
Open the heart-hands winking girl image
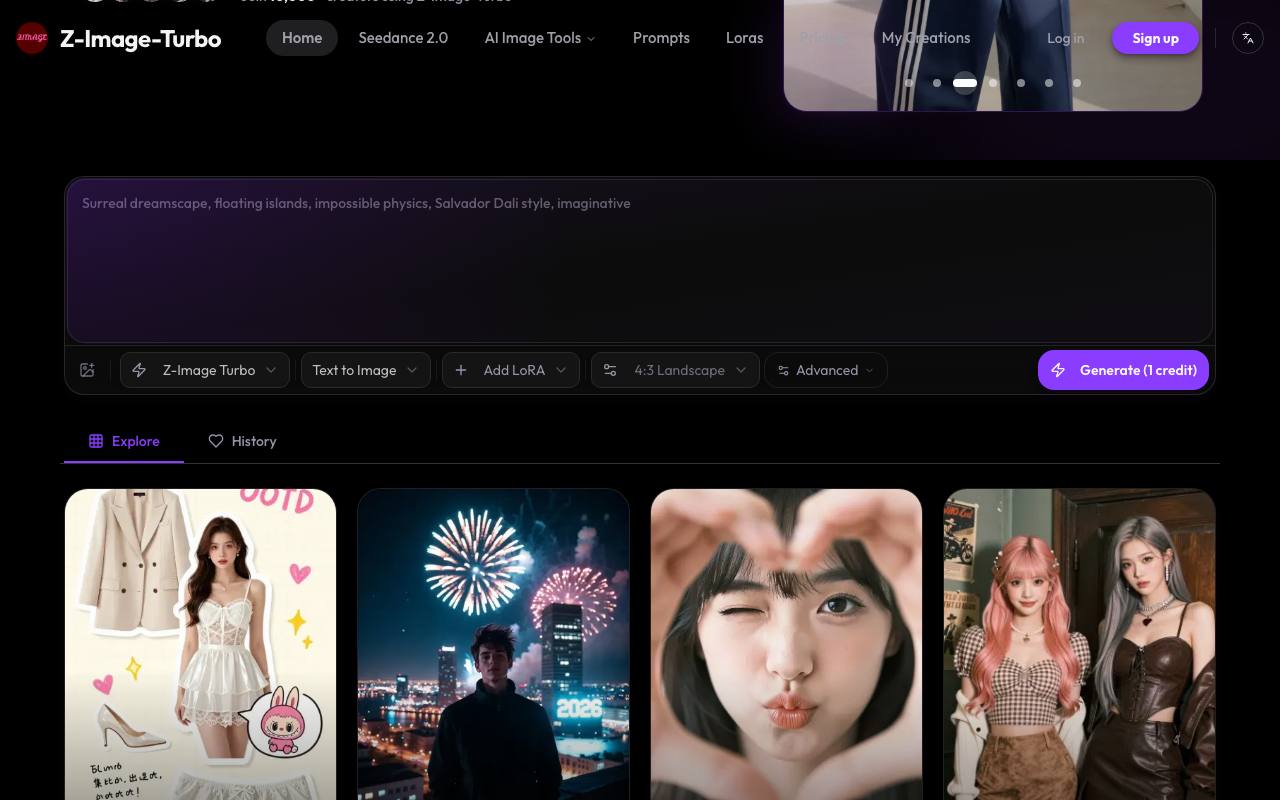click(786, 644)
